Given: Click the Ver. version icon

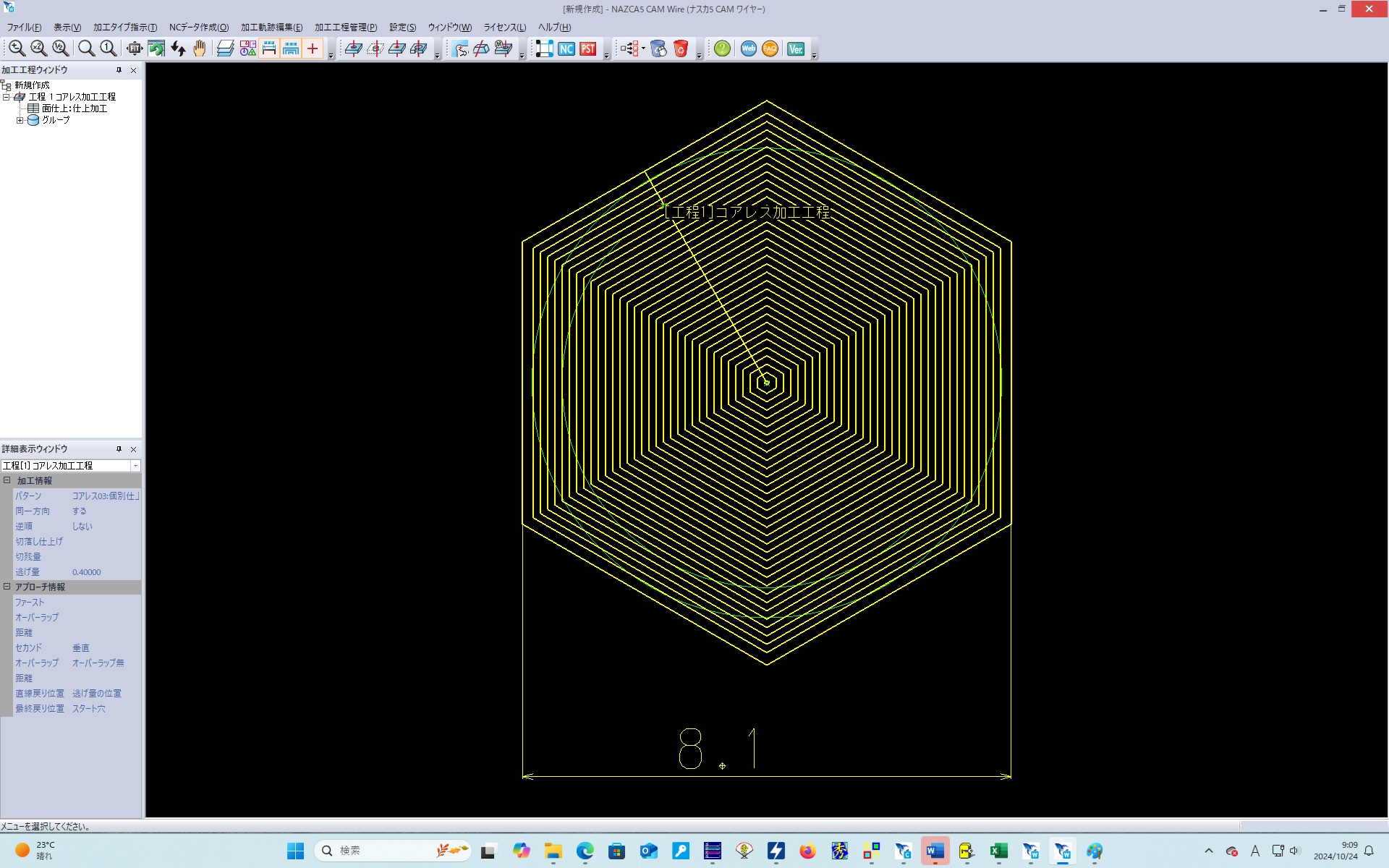Looking at the screenshot, I should 796,48.
